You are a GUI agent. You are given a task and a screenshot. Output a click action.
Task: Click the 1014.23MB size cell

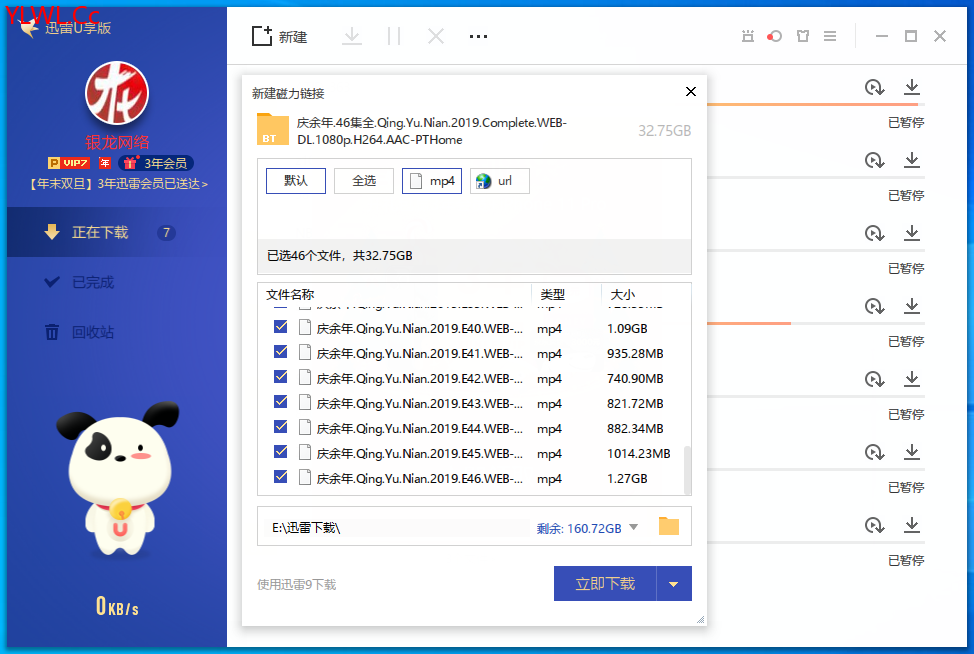[x=639, y=453]
